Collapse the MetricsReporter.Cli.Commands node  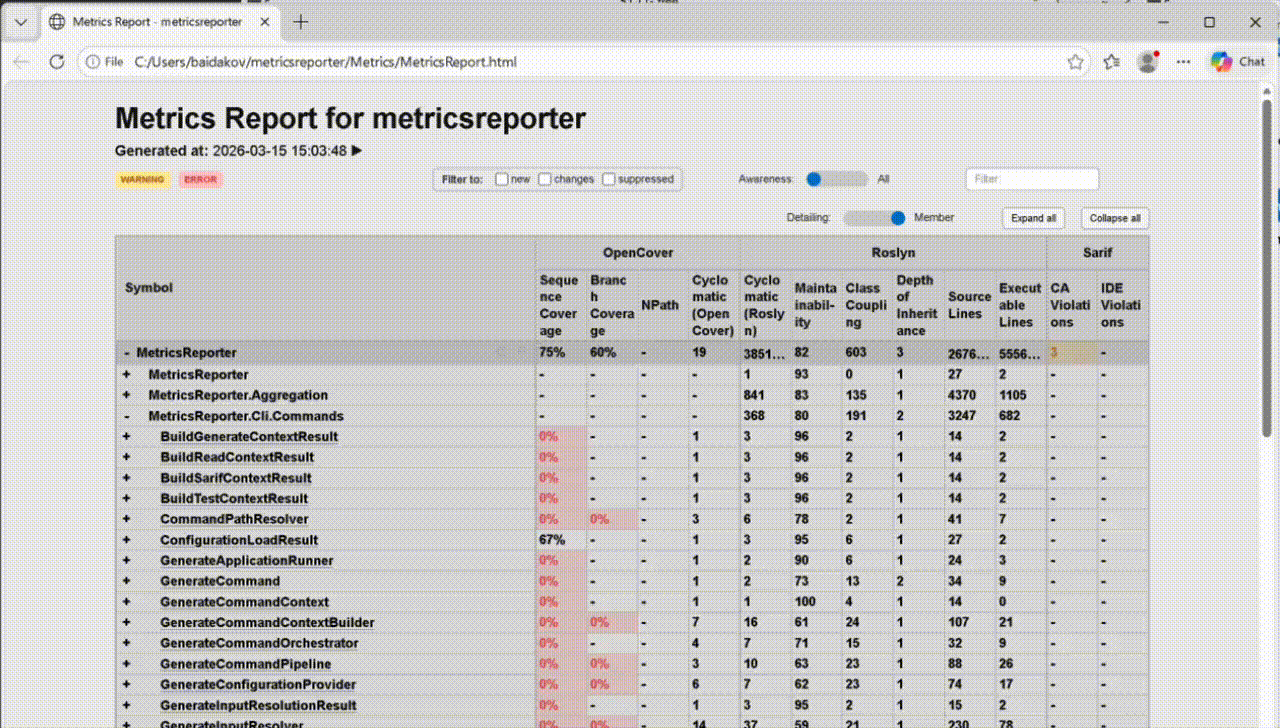tap(125, 416)
